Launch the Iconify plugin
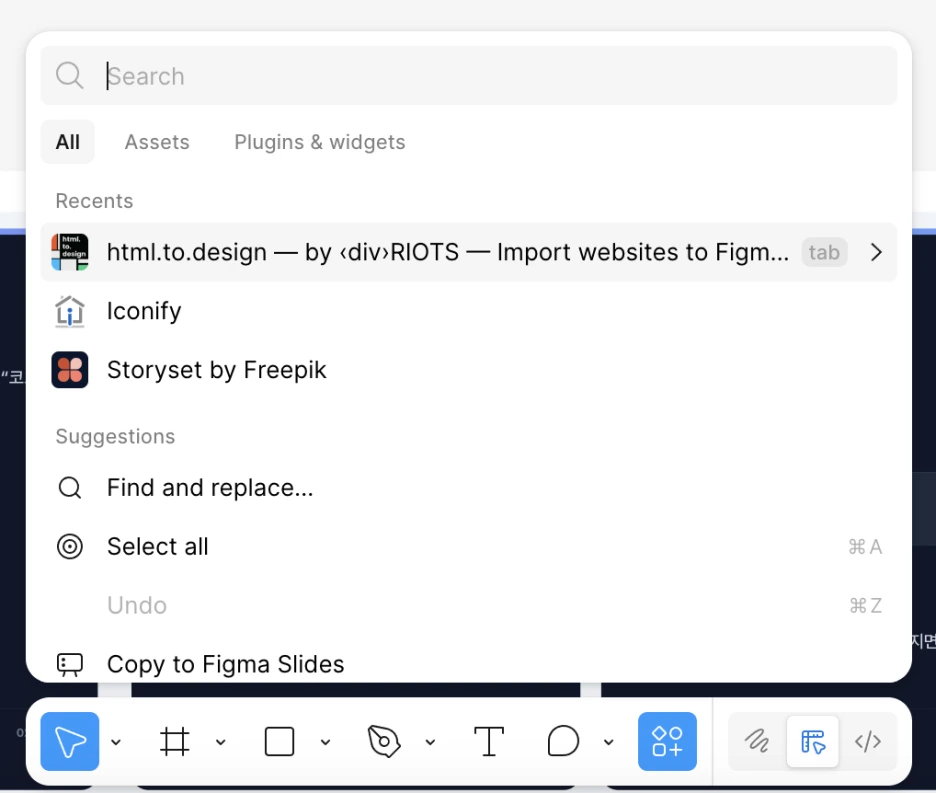Screen dimensions: 936x793 pos(469,311)
